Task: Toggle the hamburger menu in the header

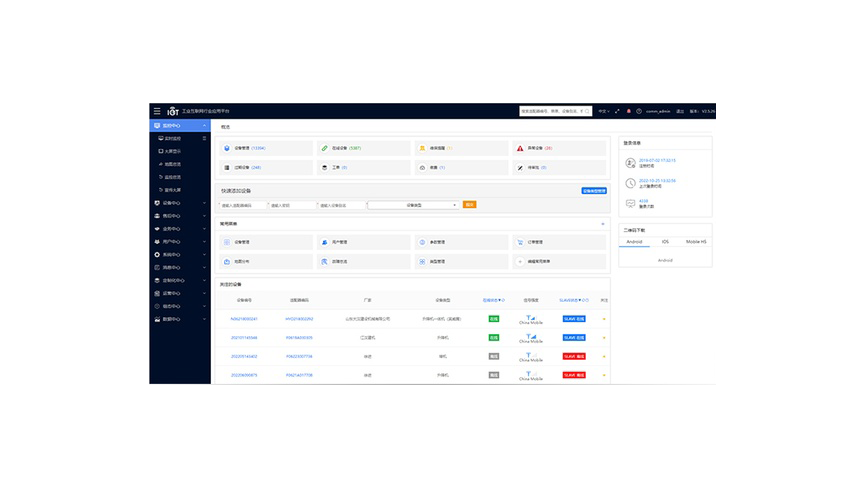Action: click(x=157, y=111)
